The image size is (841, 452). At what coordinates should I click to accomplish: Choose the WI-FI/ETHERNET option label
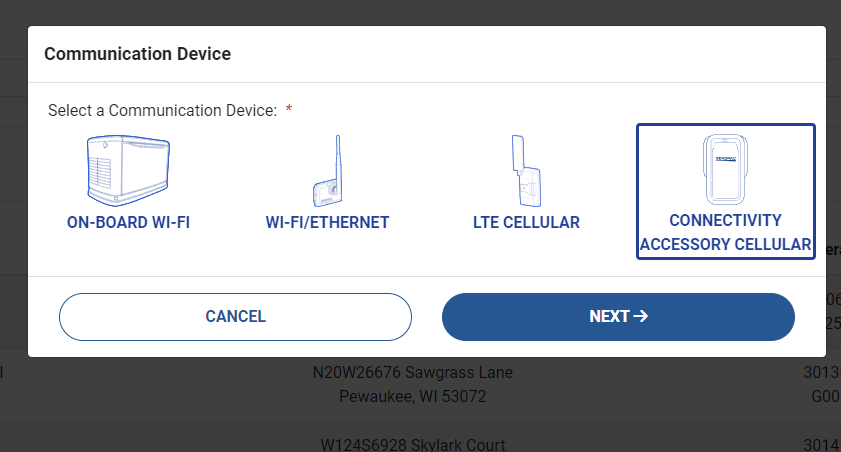click(x=327, y=223)
